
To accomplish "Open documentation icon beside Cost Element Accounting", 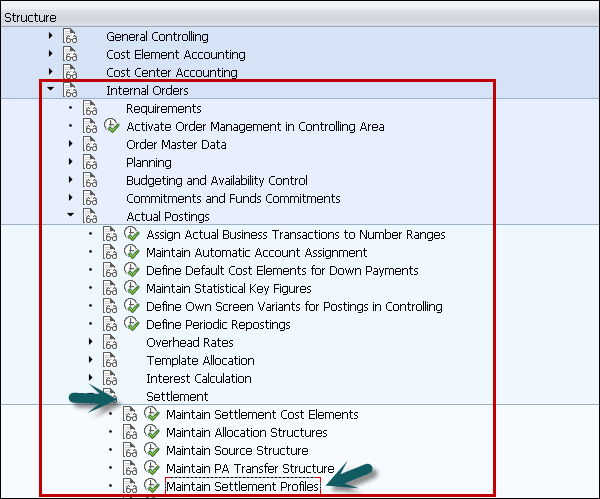I will click(x=72, y=55).
